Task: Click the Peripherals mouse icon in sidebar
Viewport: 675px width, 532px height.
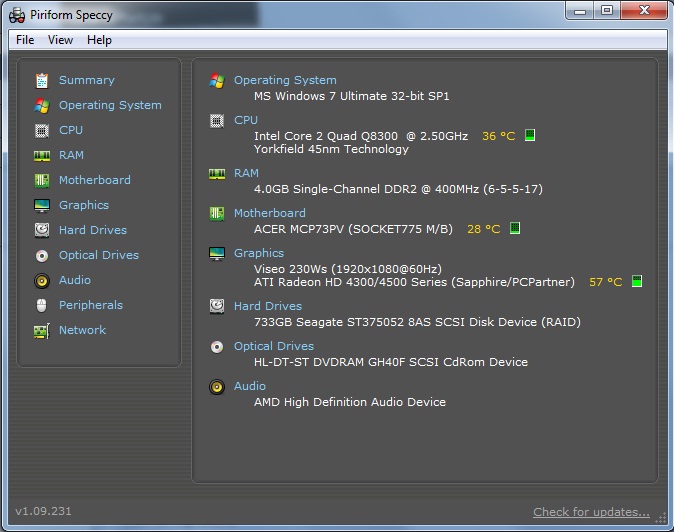Action: tap(41, 306)
